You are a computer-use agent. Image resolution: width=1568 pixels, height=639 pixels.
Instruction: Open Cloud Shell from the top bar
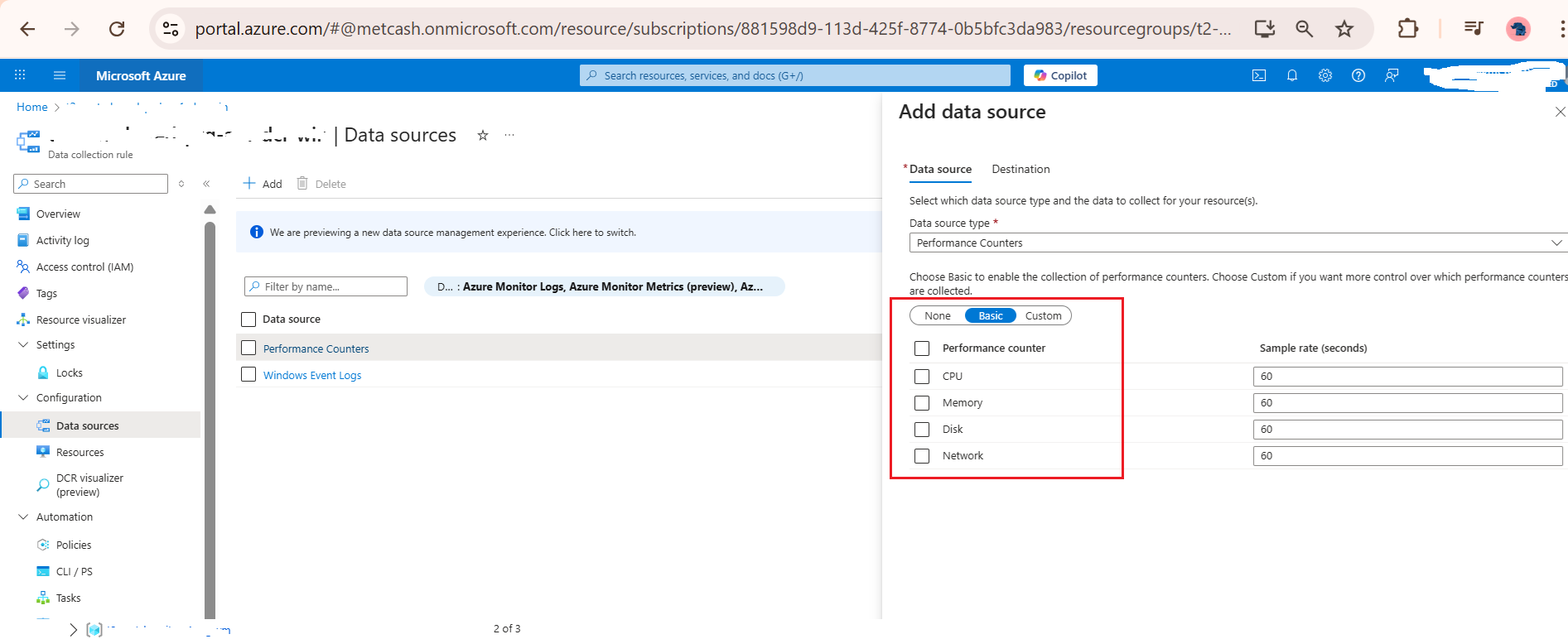tap(1259, 75)
